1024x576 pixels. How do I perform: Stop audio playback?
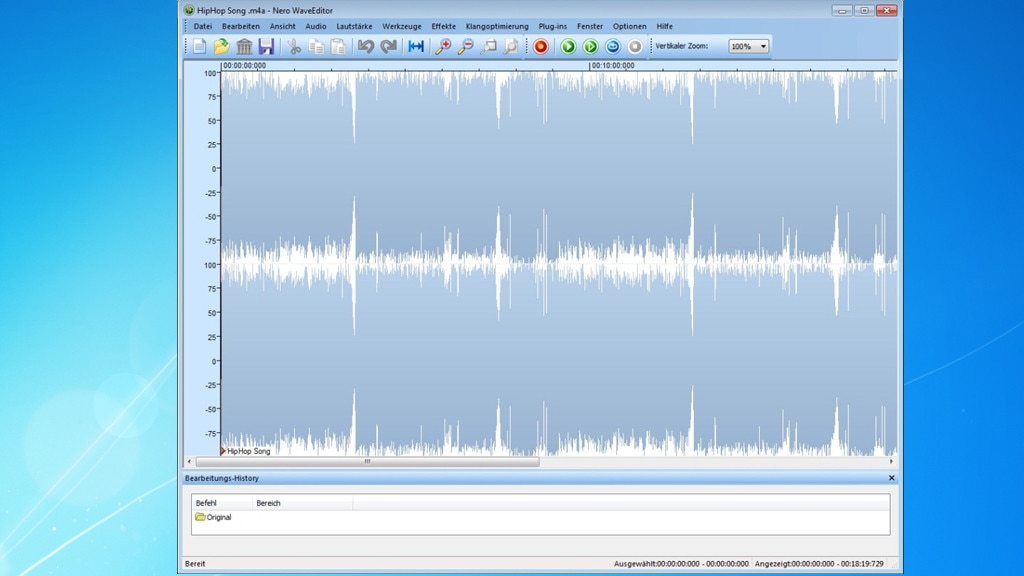click(x=633, y=46)
